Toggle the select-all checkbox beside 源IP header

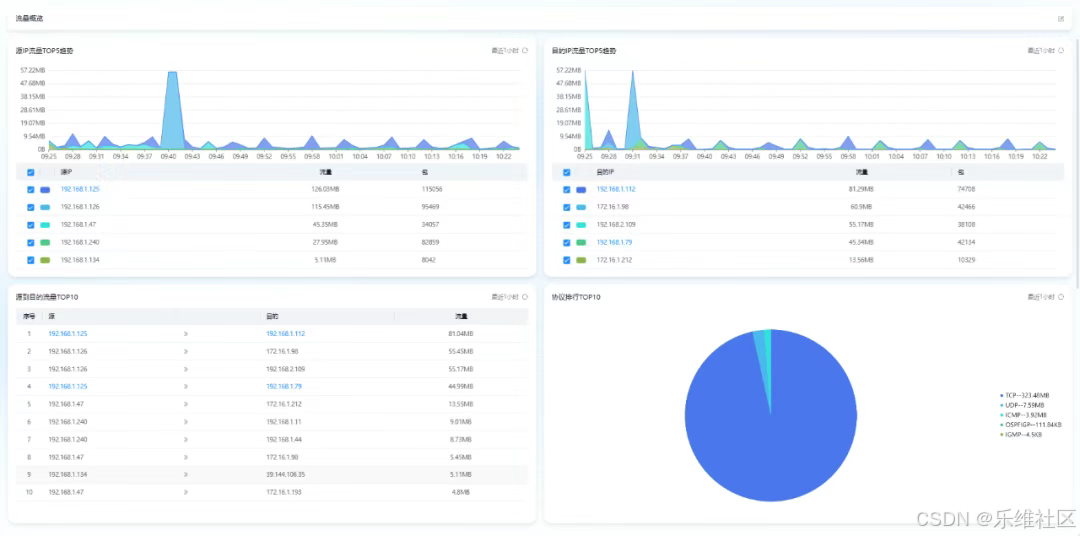pyautogui.click(x=30, y=172)
